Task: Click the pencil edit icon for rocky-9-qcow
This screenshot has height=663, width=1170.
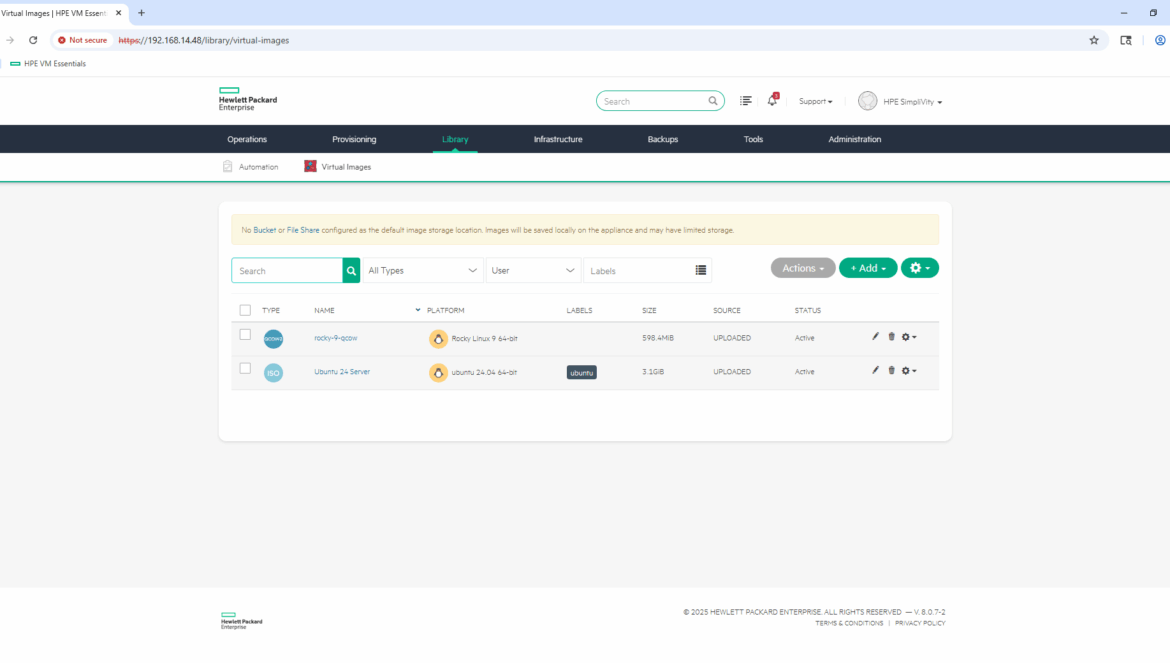Action: (x=875, y=337)
